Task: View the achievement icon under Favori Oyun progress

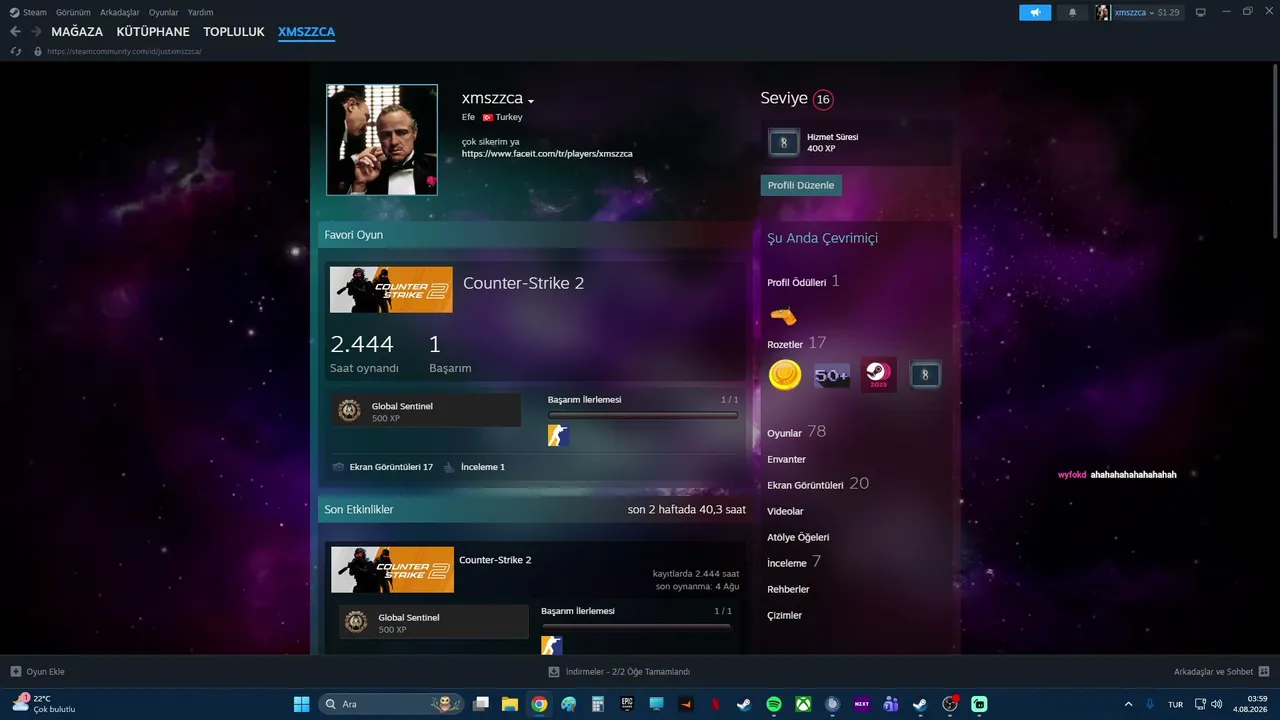Action: [558, 435]
